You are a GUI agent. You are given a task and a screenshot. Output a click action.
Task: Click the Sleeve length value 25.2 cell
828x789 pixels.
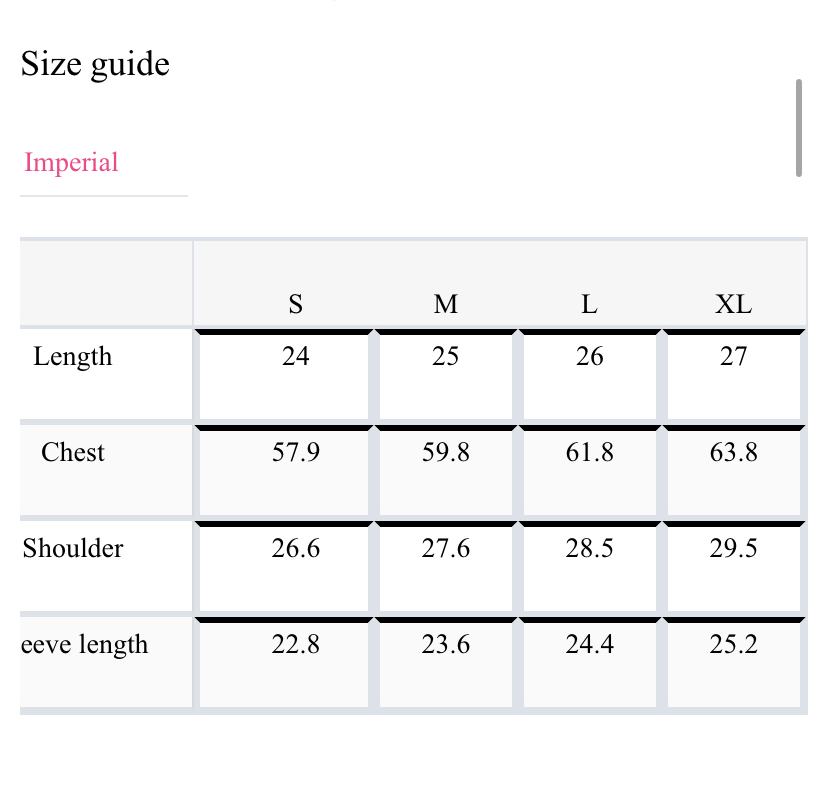(734, 663)
